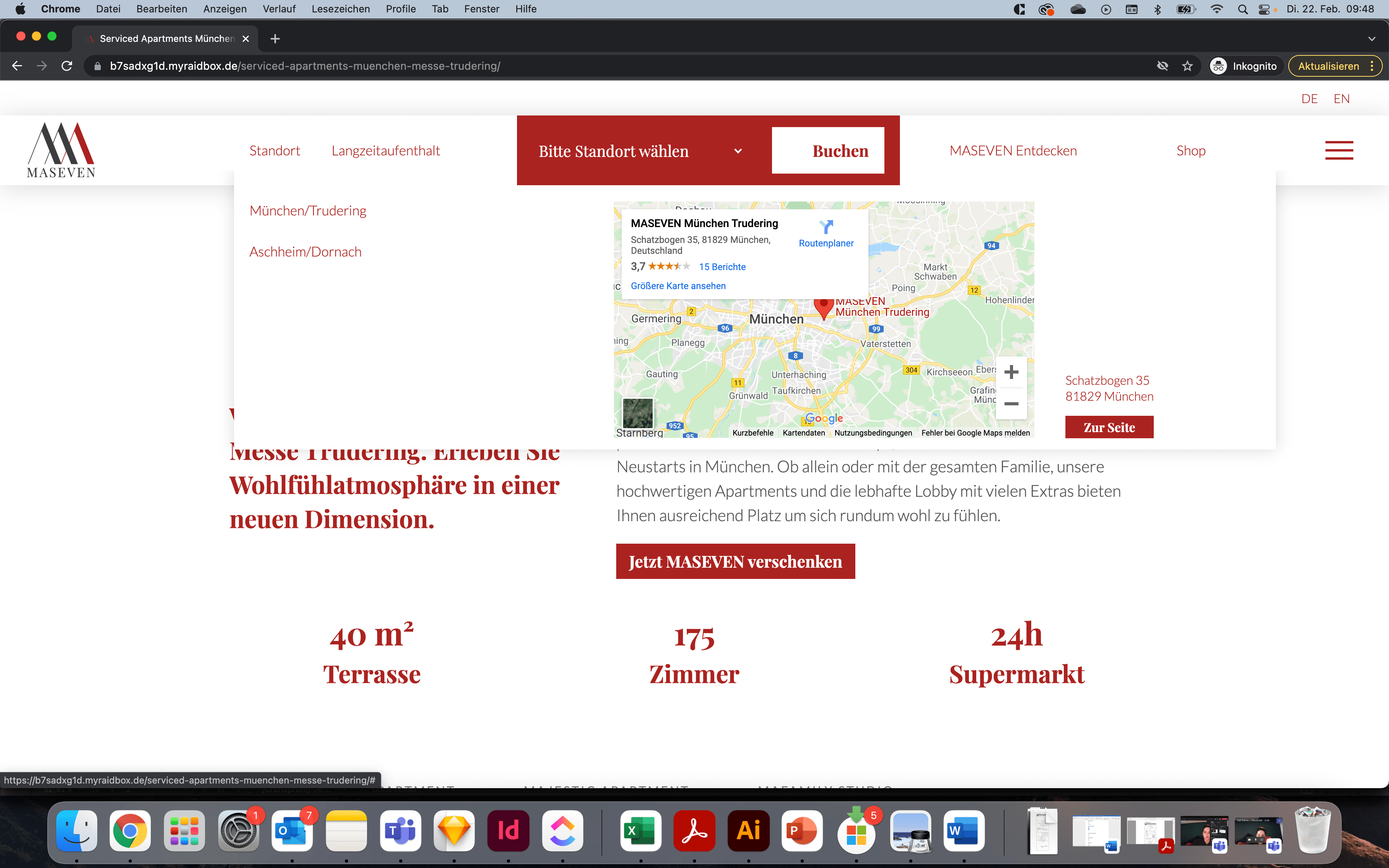Click the MASEVEN logo
1389x868 pixels.
coord(61,150)
